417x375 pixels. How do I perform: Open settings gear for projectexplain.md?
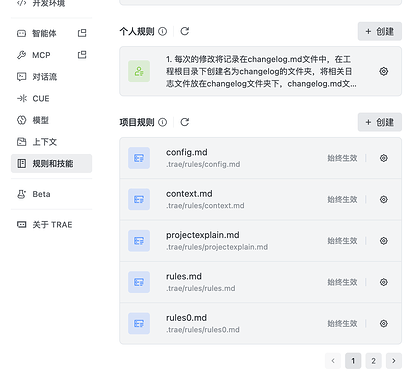point(384,241)
